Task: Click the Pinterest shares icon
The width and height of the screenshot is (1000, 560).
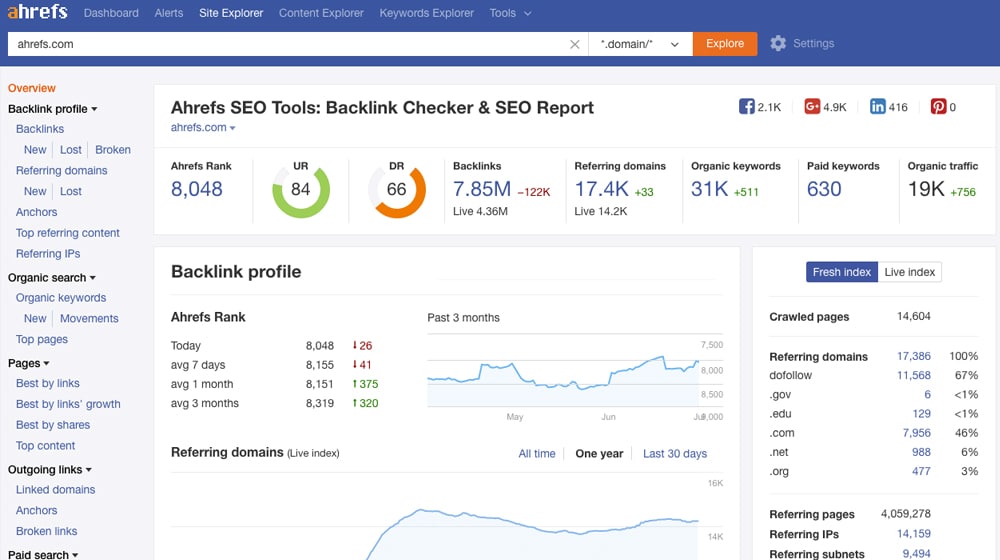Action: [x=938, y=107]
